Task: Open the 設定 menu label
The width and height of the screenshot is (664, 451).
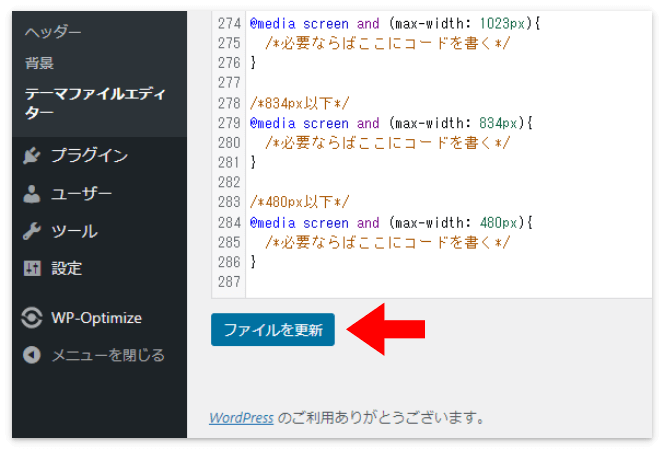Action: pyautogui.click(x=66, y=268)
